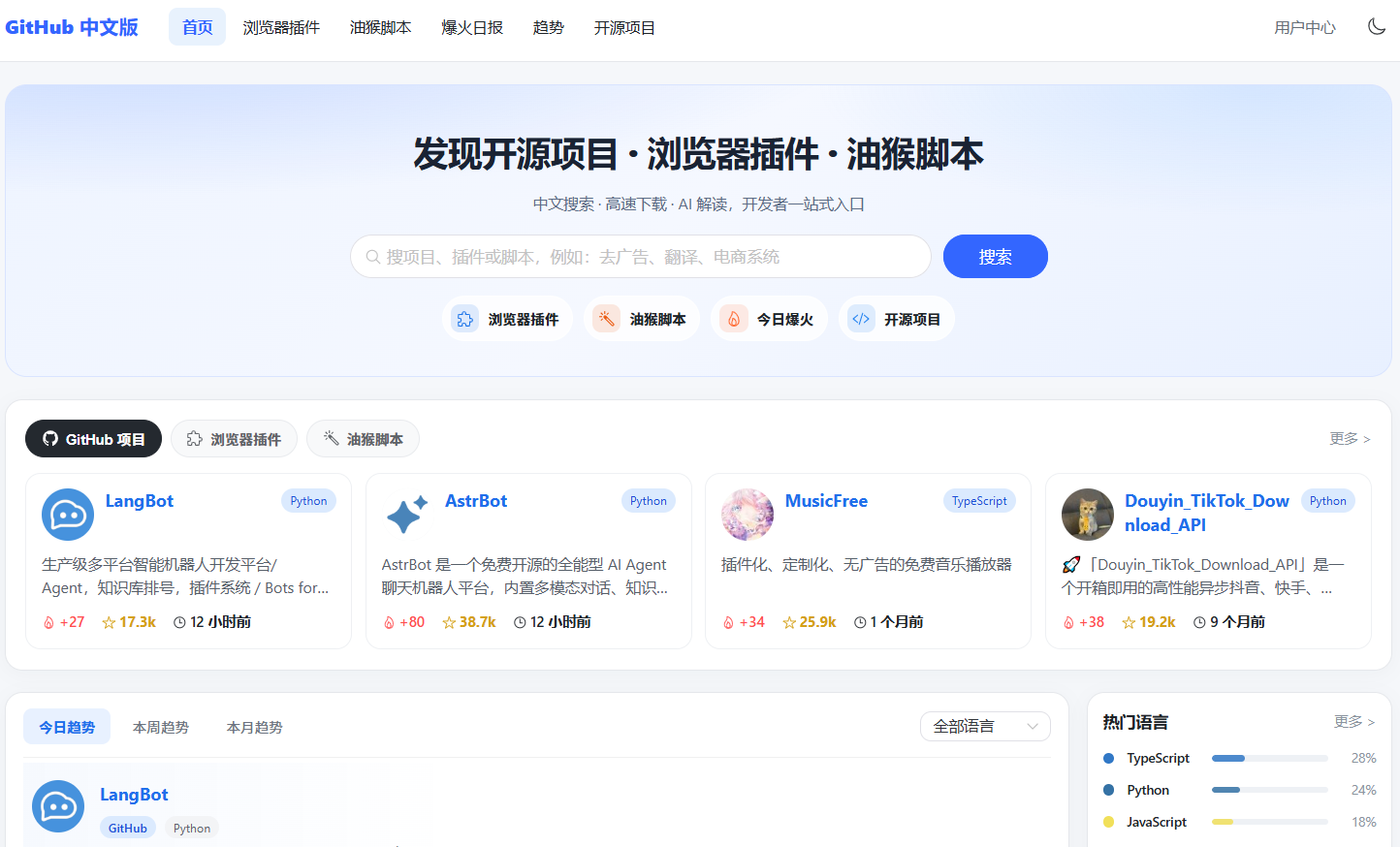Go to 浏览器插件 in the top navigation
Viewport: 1400px width, 847px height.
281,27
